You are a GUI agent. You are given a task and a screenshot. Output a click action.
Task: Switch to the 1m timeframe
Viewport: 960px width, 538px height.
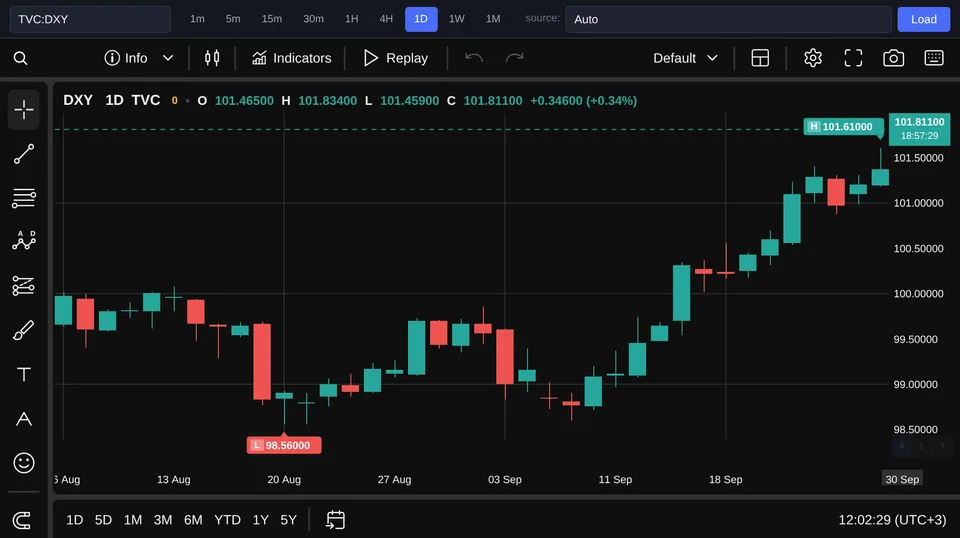tap(197, 19)
